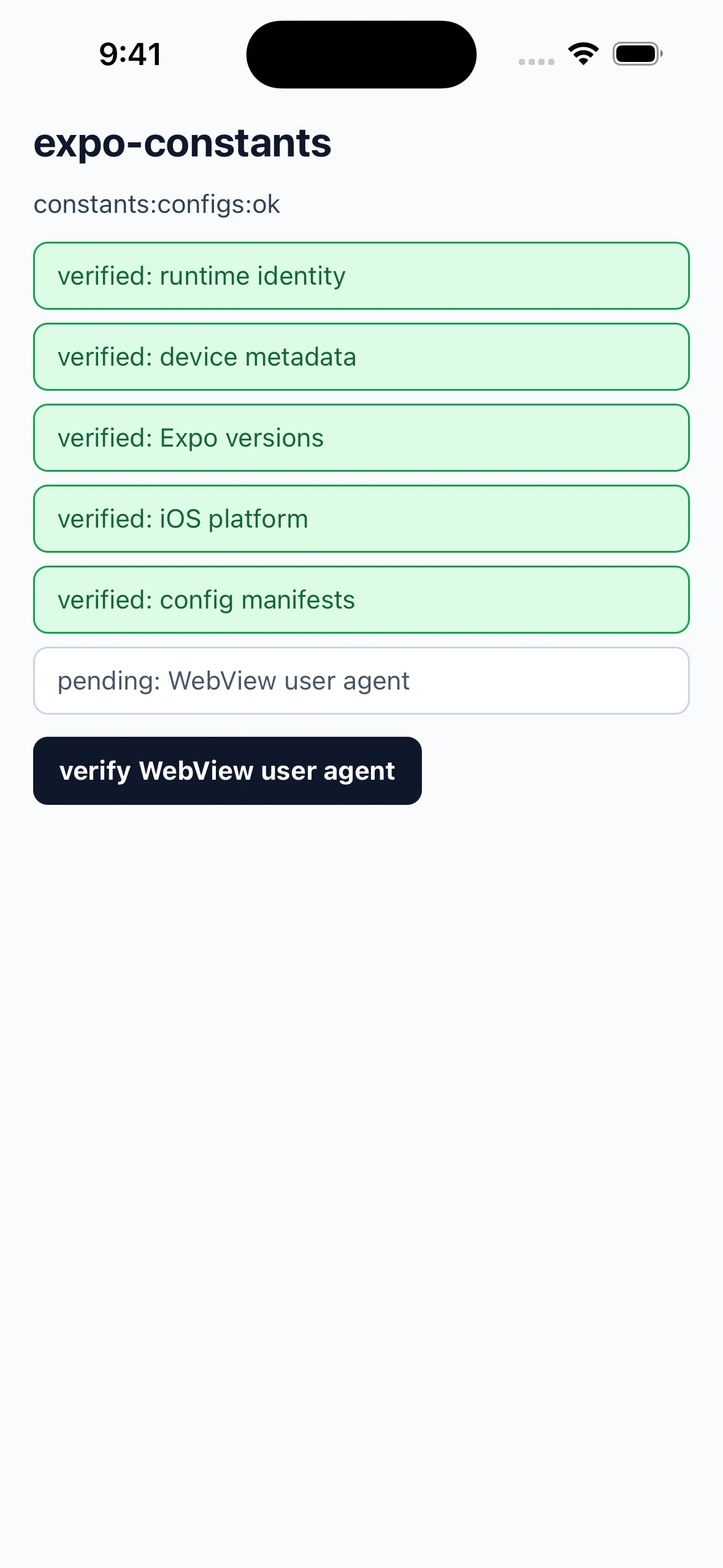Tap the 9:41 clock in status bar
The width and height of the screenshot is (723, 1568).
[131, 54]
